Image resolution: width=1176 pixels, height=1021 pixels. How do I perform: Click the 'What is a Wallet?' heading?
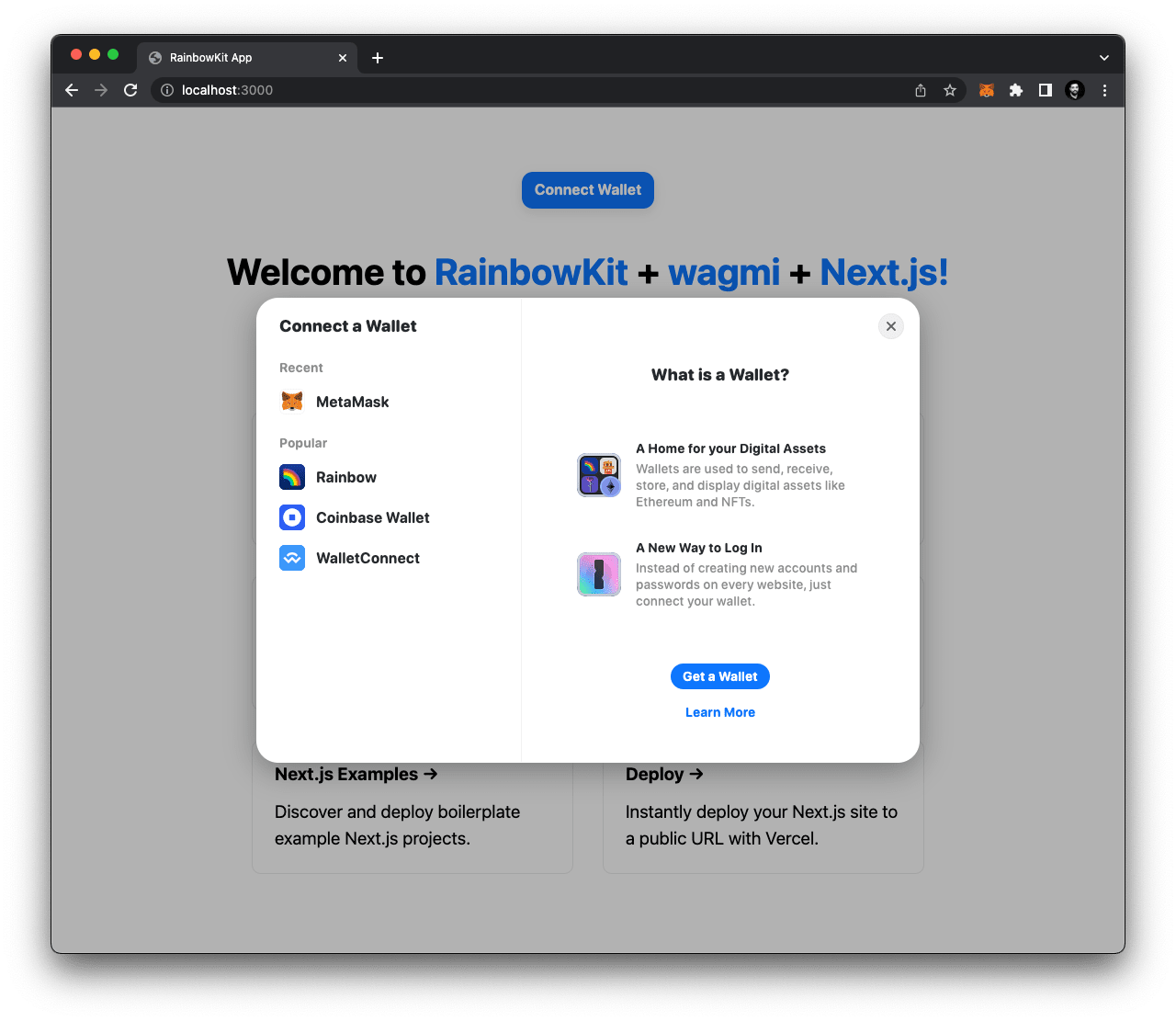tap(720, 375)
